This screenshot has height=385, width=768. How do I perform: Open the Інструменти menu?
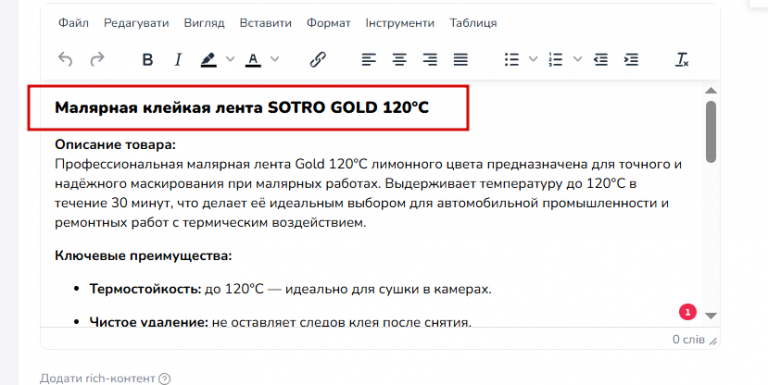400,23
